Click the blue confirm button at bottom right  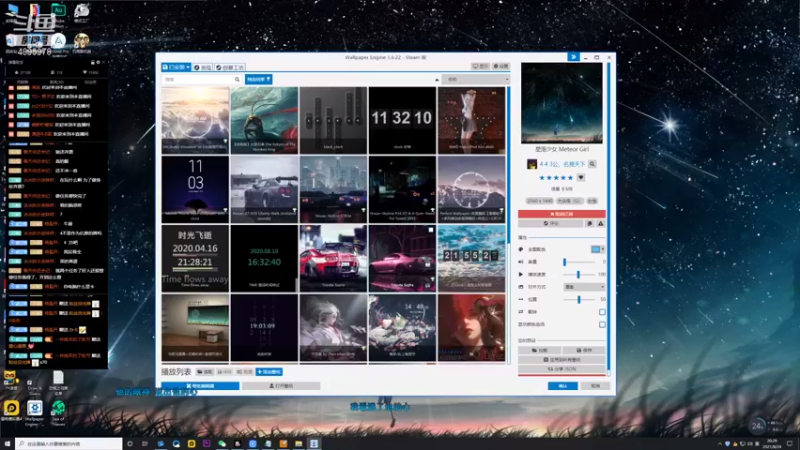pos(563,386)
